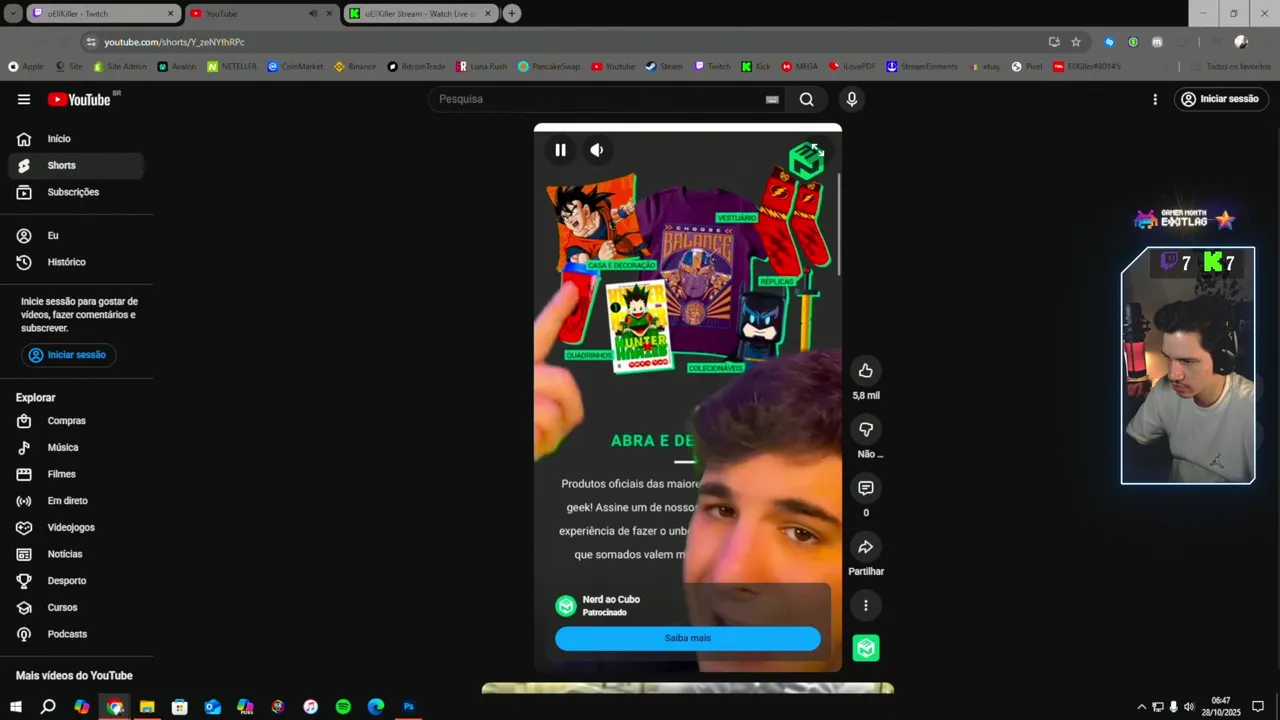Open the Binance bookmark
This screenshot has width=1280, height=720.
355,67
